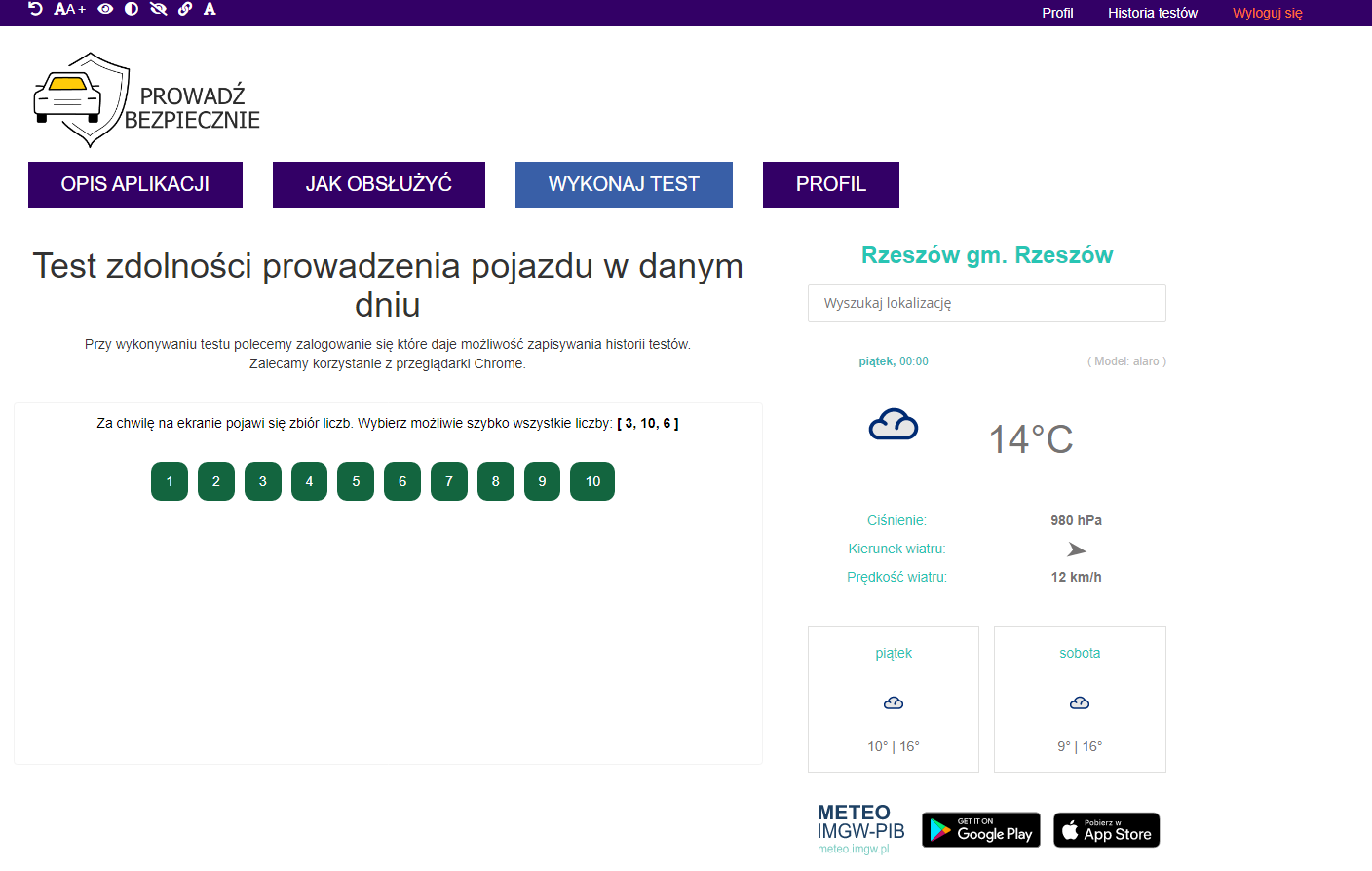This screenshot has width=1372, height=871.
Task: Open the OPIS APLIKACJI tab
Action: 135,184
